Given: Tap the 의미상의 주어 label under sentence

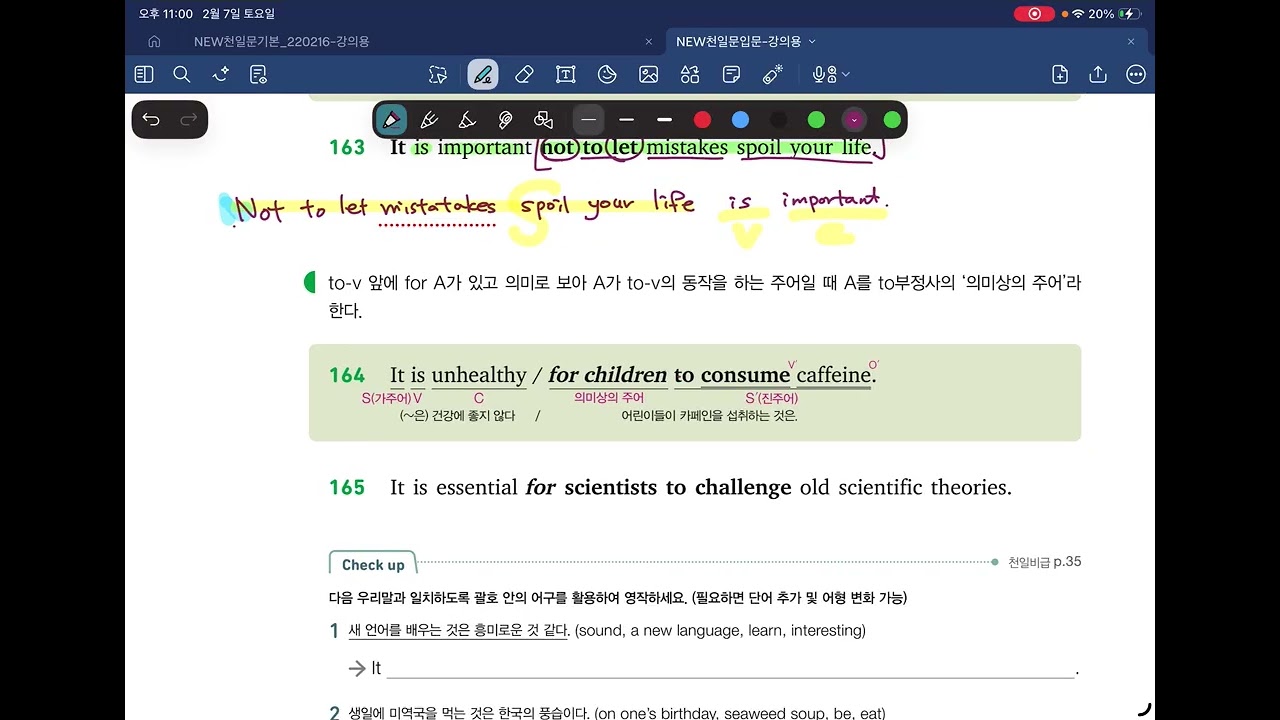Looking at the screenshot, I should click(609, 398).
